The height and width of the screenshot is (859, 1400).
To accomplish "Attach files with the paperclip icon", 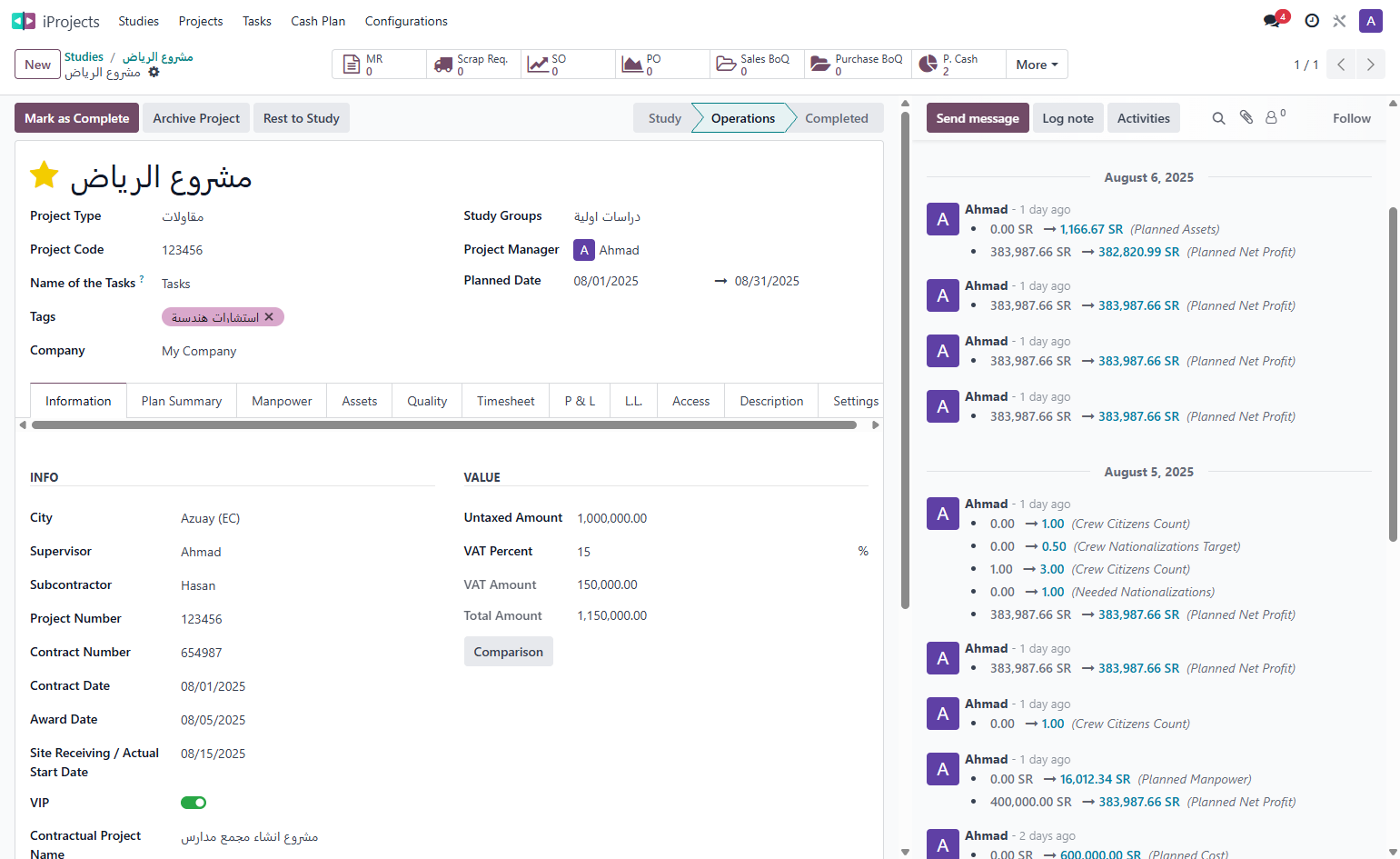I will [x=1246, y=117].
